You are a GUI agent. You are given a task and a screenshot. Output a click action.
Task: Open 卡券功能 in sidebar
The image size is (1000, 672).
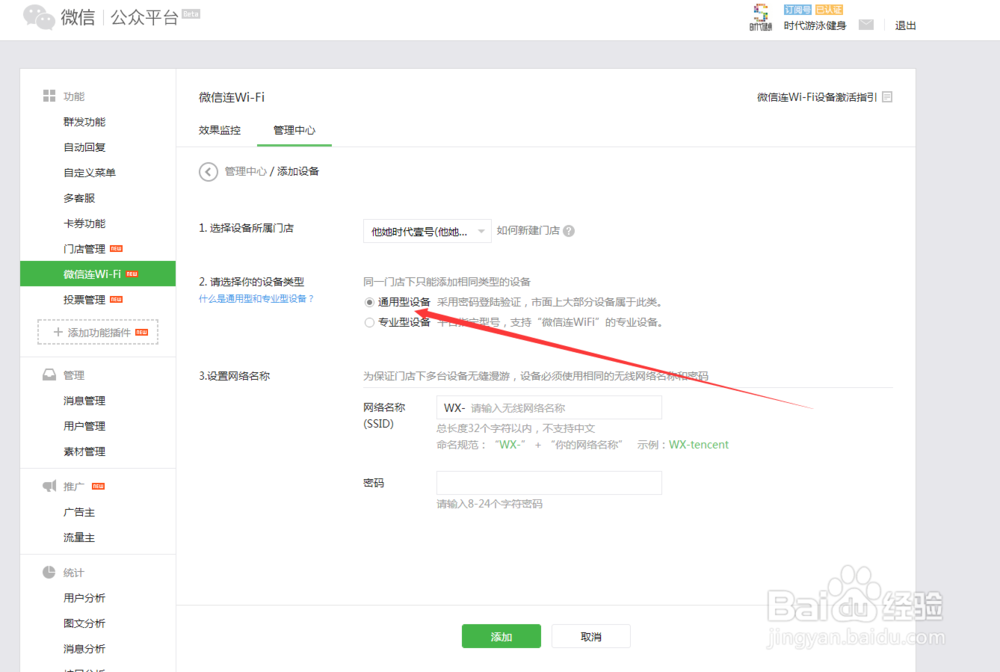(84, 224)
